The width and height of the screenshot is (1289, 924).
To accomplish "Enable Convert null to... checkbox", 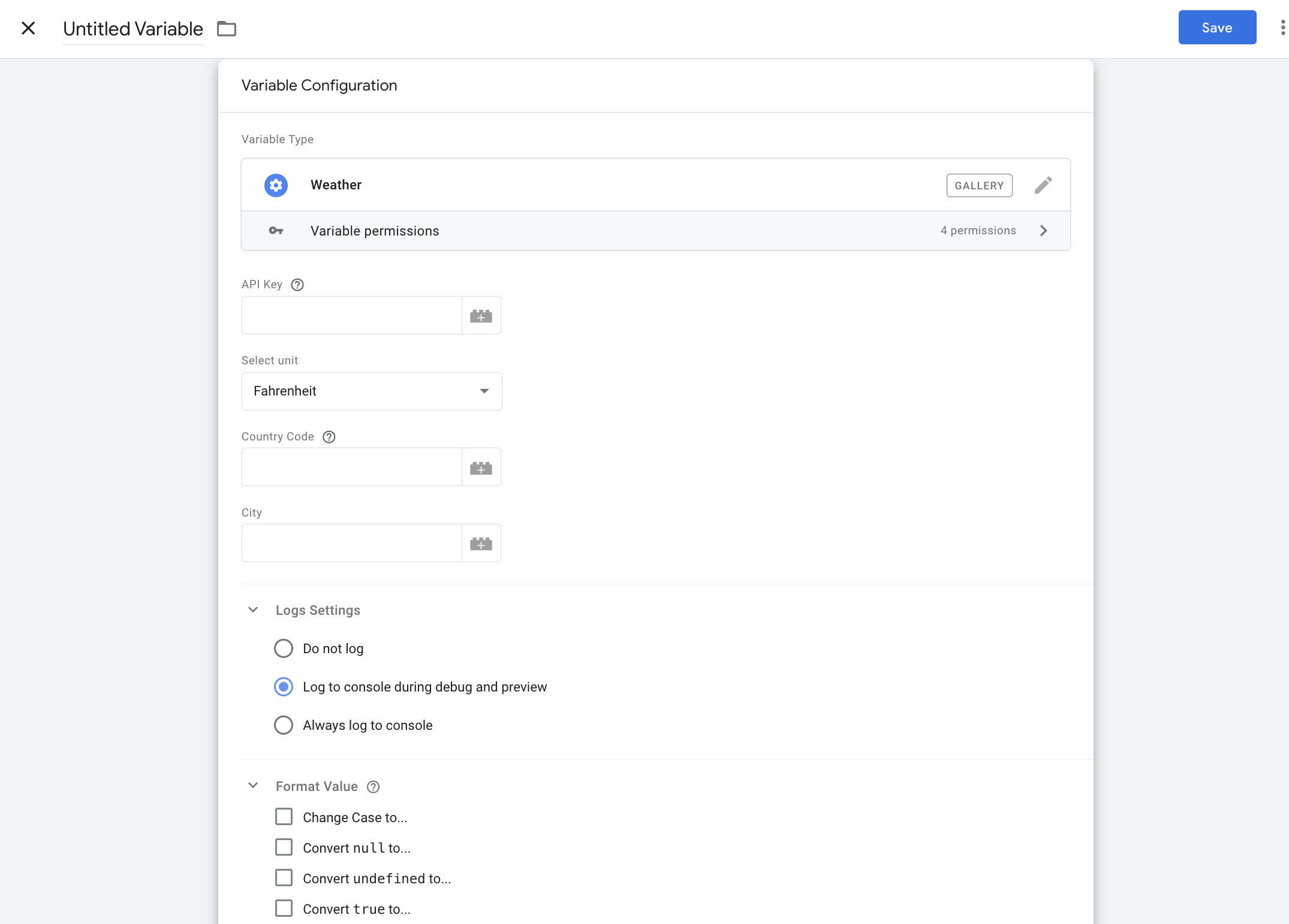I will (x=284, y=847).
